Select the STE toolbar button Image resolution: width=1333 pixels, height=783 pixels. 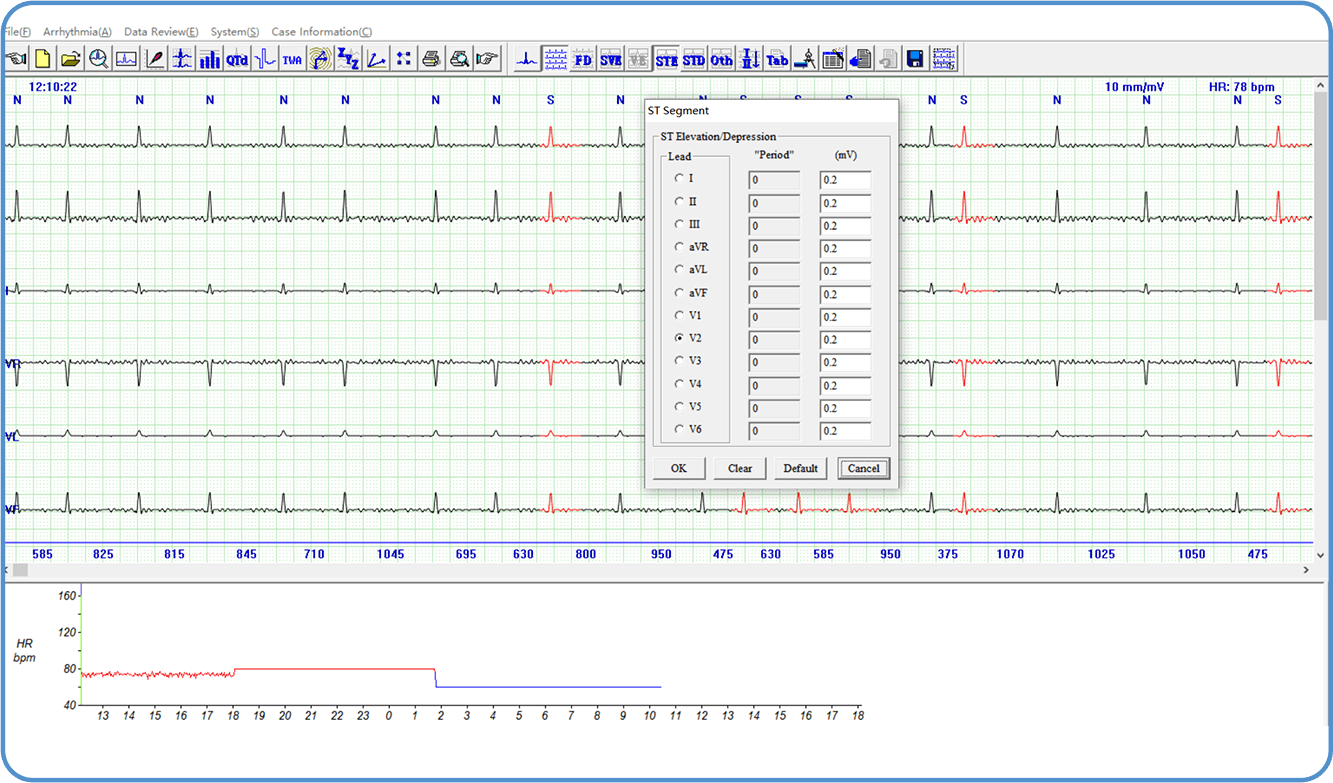(666, 59)
